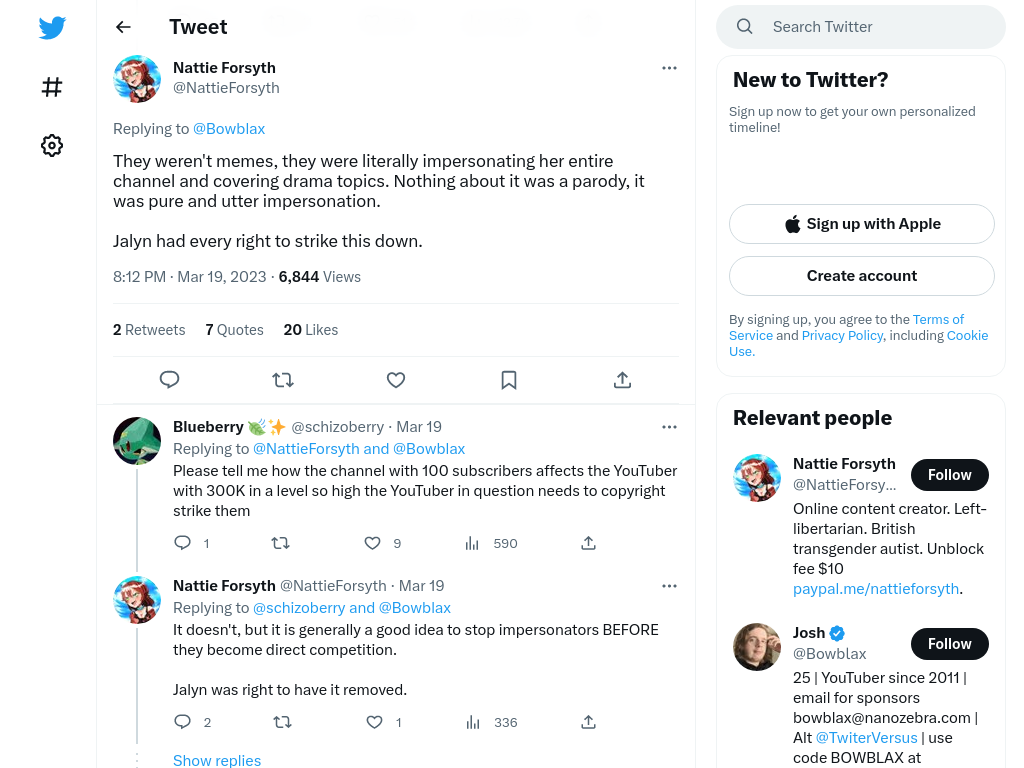Open the Settings gear icon
Image resolution: width=1024 pixels, height=768 pixels.
click(52, 145)
